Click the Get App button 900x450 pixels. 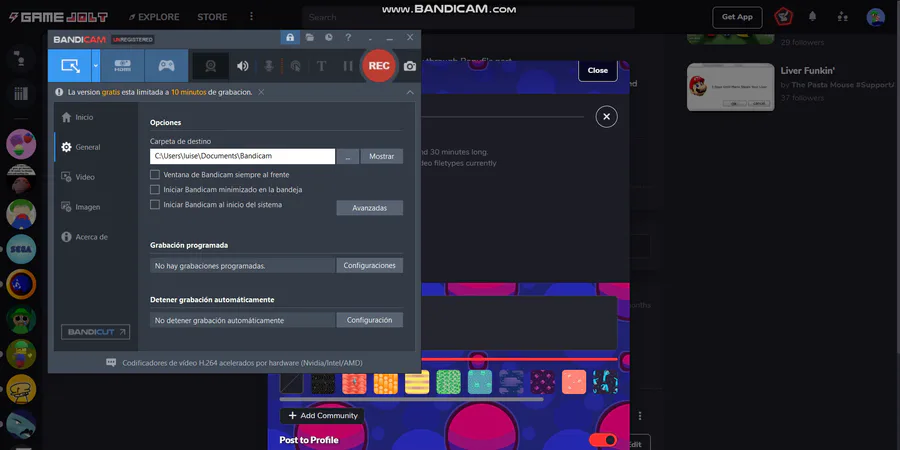737,17
